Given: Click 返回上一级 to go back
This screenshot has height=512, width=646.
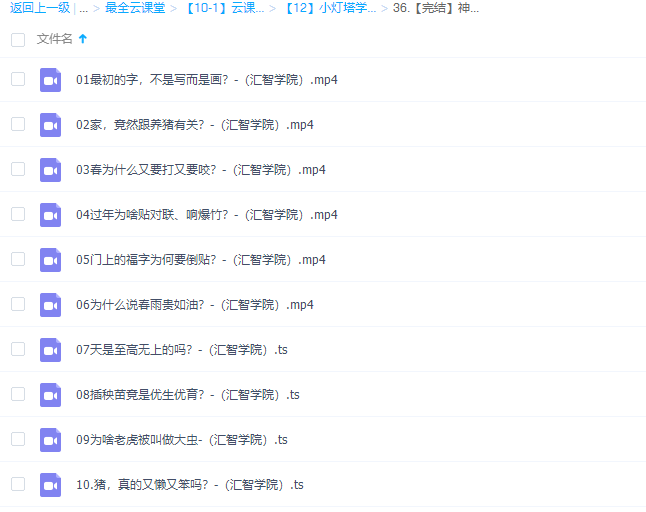Looking at the screenshot, I should [x=35, y=9].
